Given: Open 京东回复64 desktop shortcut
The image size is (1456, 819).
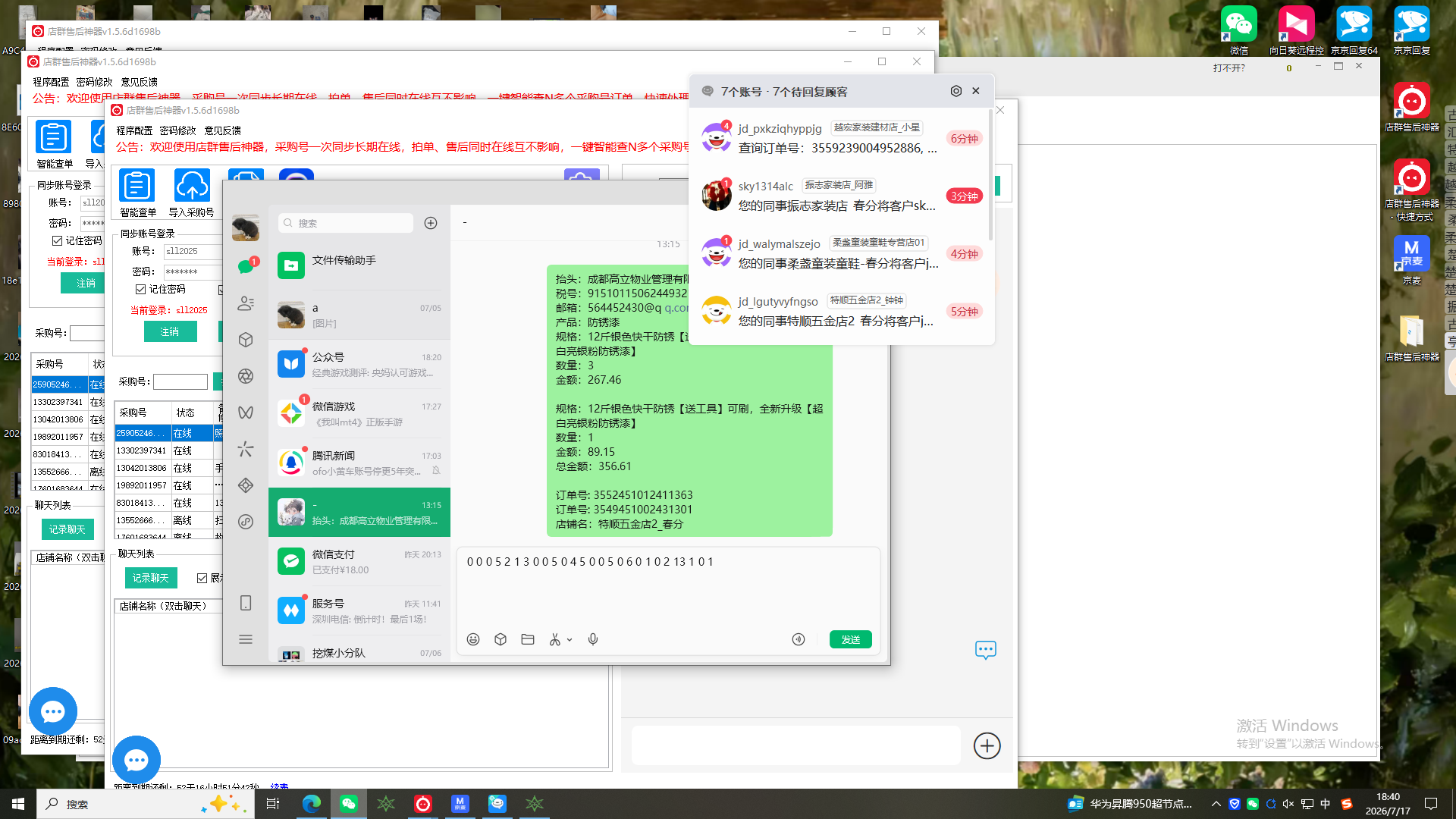Looking at the screenshot, I should pyautogui.click(x=1354, y=31).
